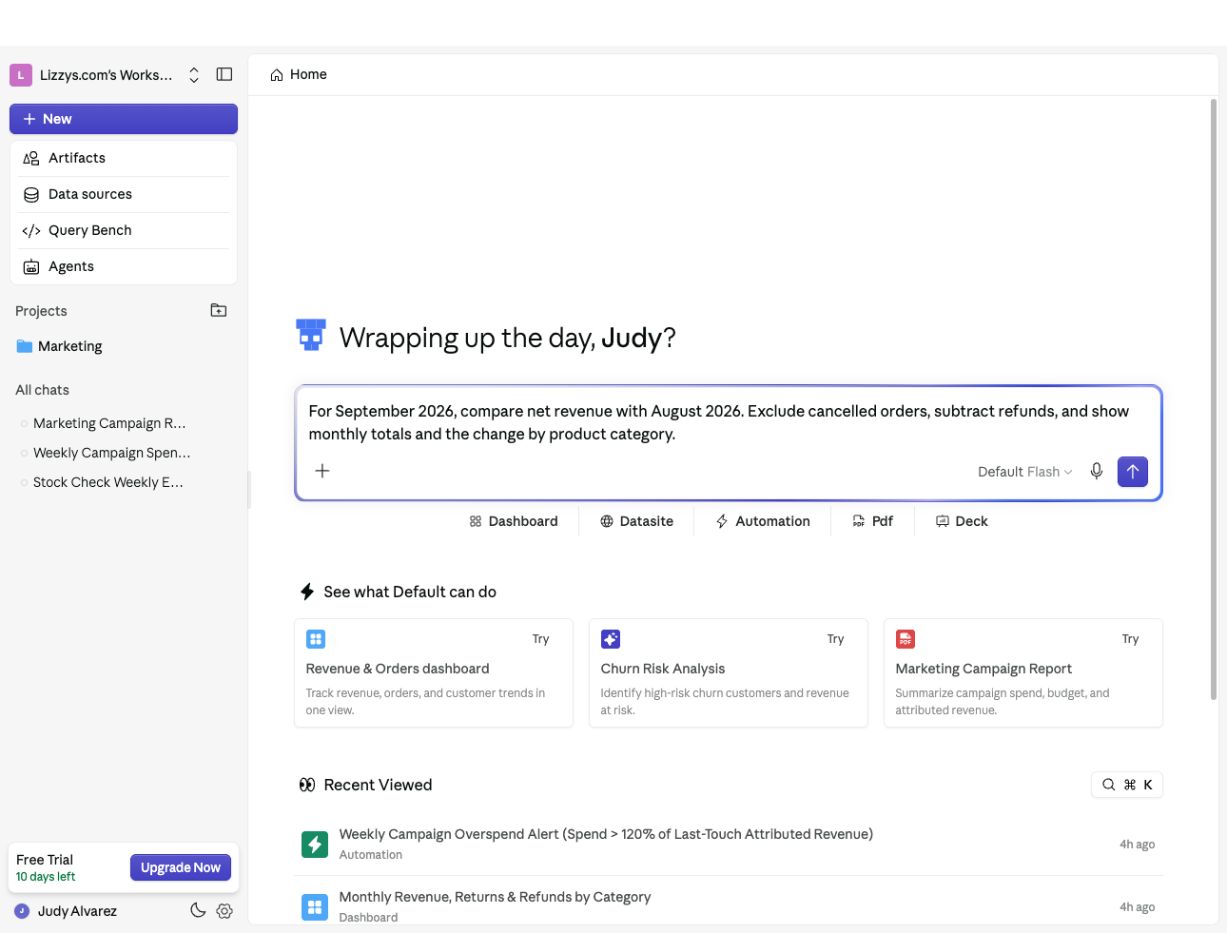Image resolution: width=1227 pixels, height=933 pixels.
Task: Toggle dark mode moon icon
Action: point(198,911)
